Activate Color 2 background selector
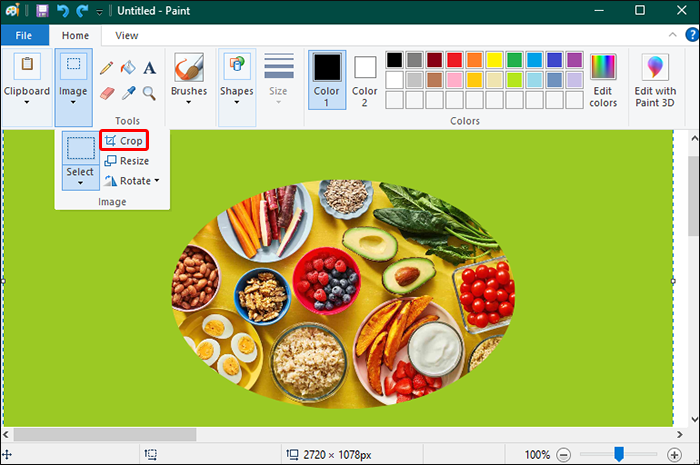Viewport: 700px width, 465px height. click(x=365, y=80)
